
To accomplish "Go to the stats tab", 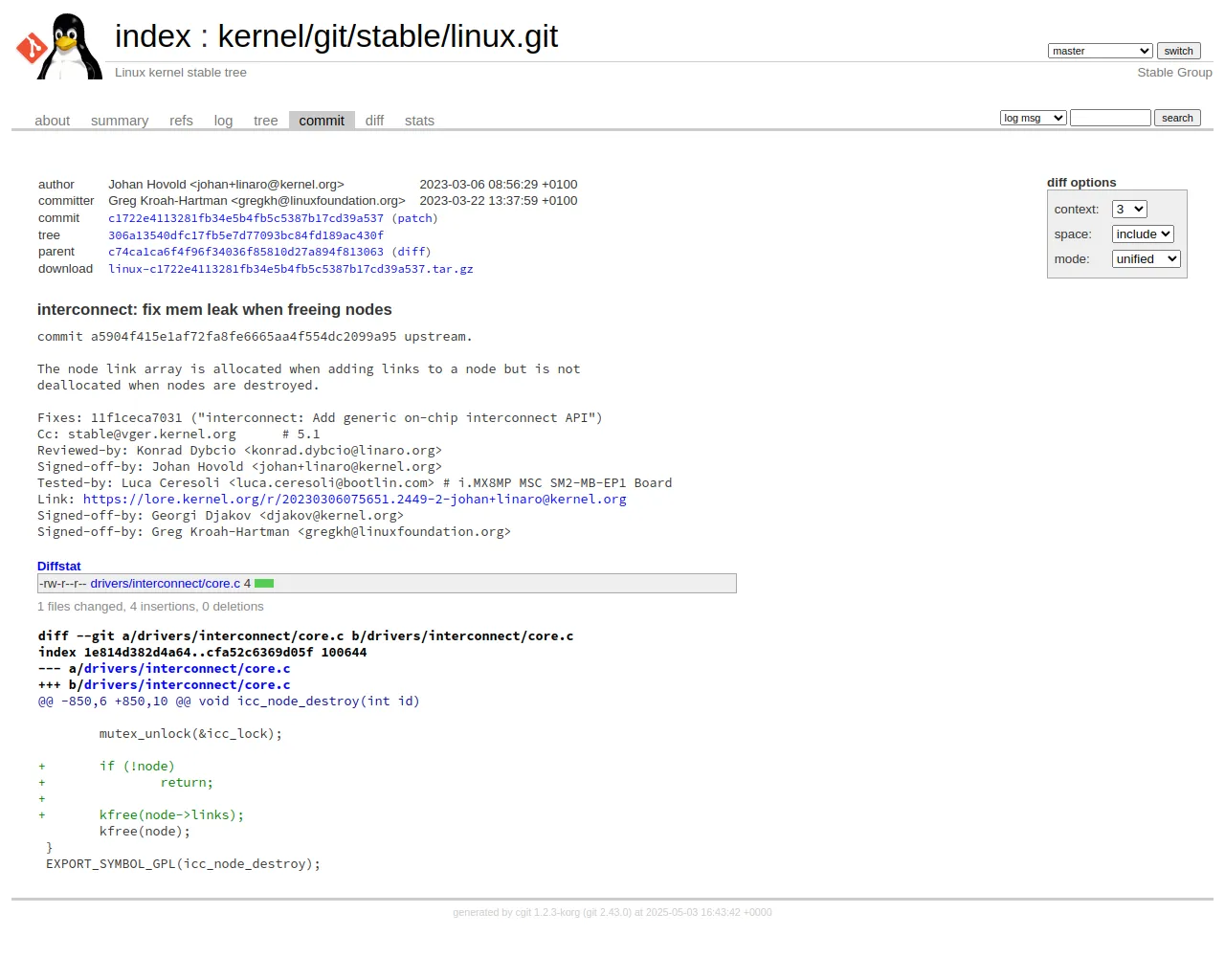I will 419,121.
